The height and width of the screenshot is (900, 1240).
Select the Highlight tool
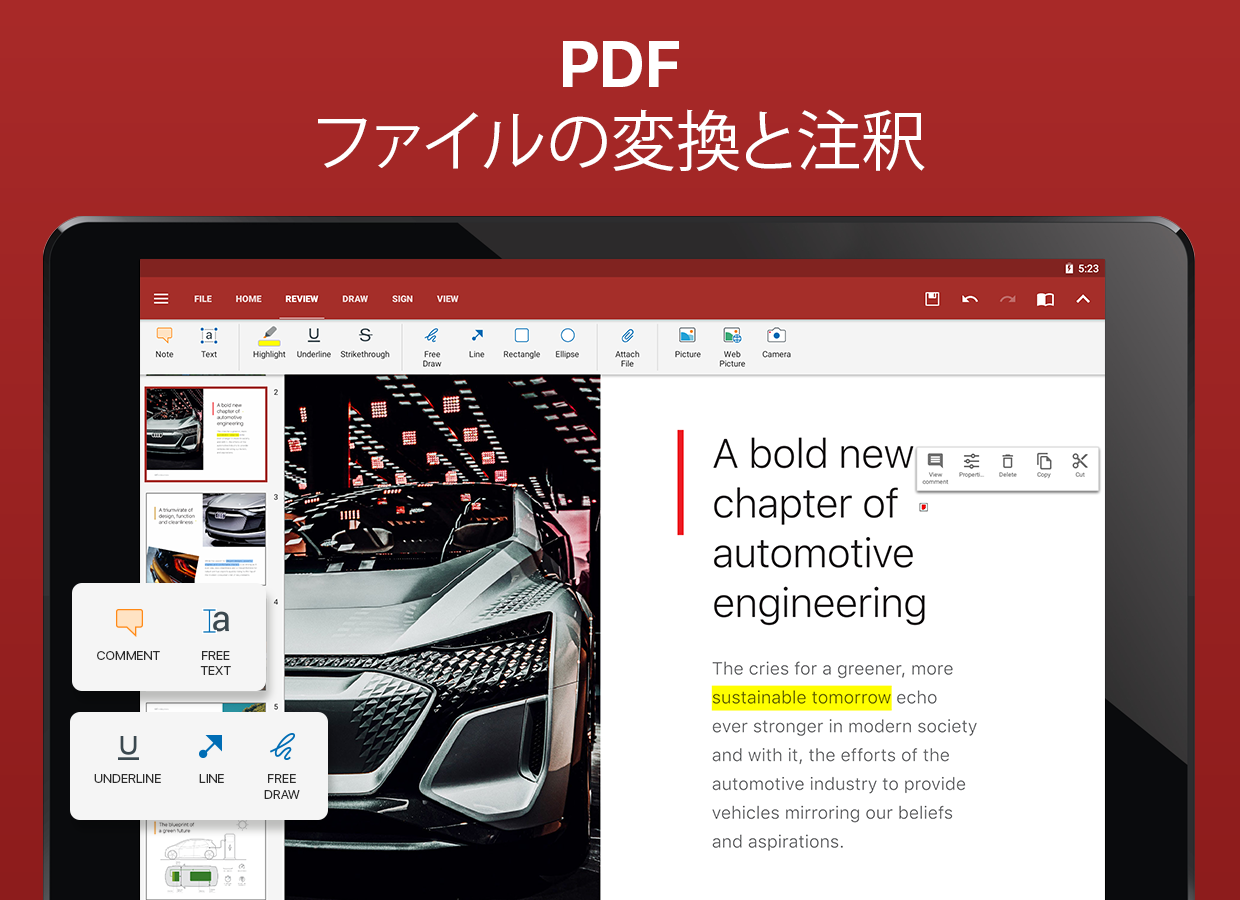(269, 343)
